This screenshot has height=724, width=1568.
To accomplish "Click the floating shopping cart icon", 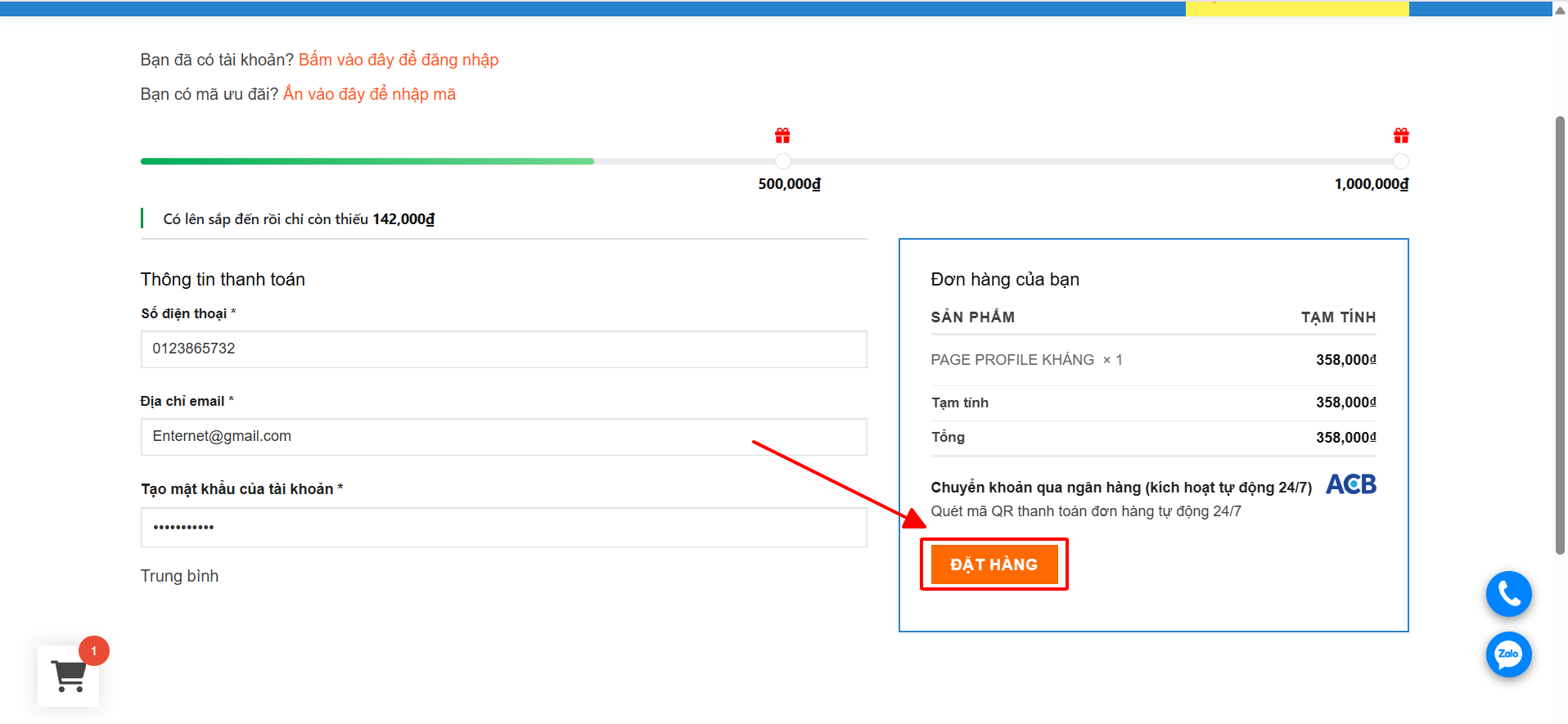I will coord(69,676).
